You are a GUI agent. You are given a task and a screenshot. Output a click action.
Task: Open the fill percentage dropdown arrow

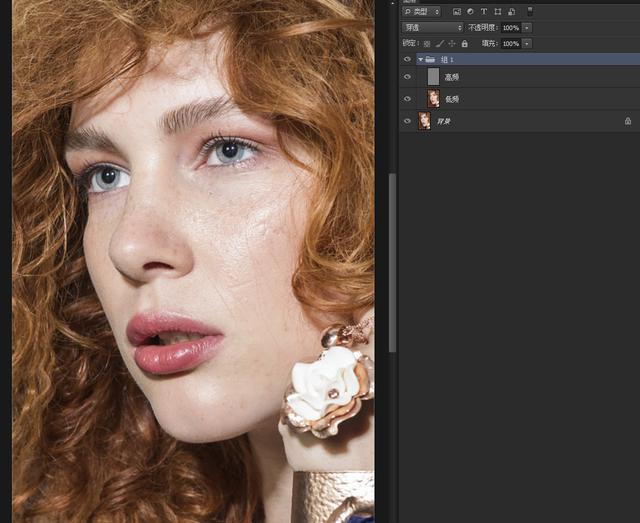(x=527, y=44)
